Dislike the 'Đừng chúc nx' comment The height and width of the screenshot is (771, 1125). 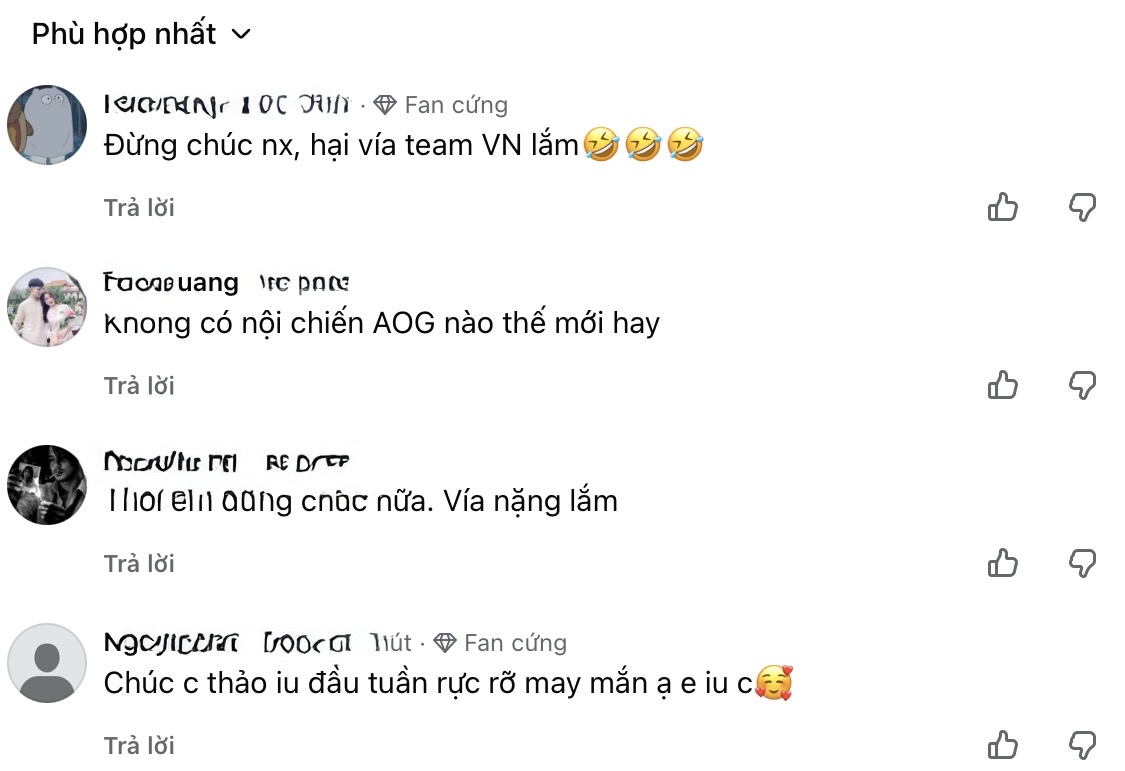click(1082, 207)
